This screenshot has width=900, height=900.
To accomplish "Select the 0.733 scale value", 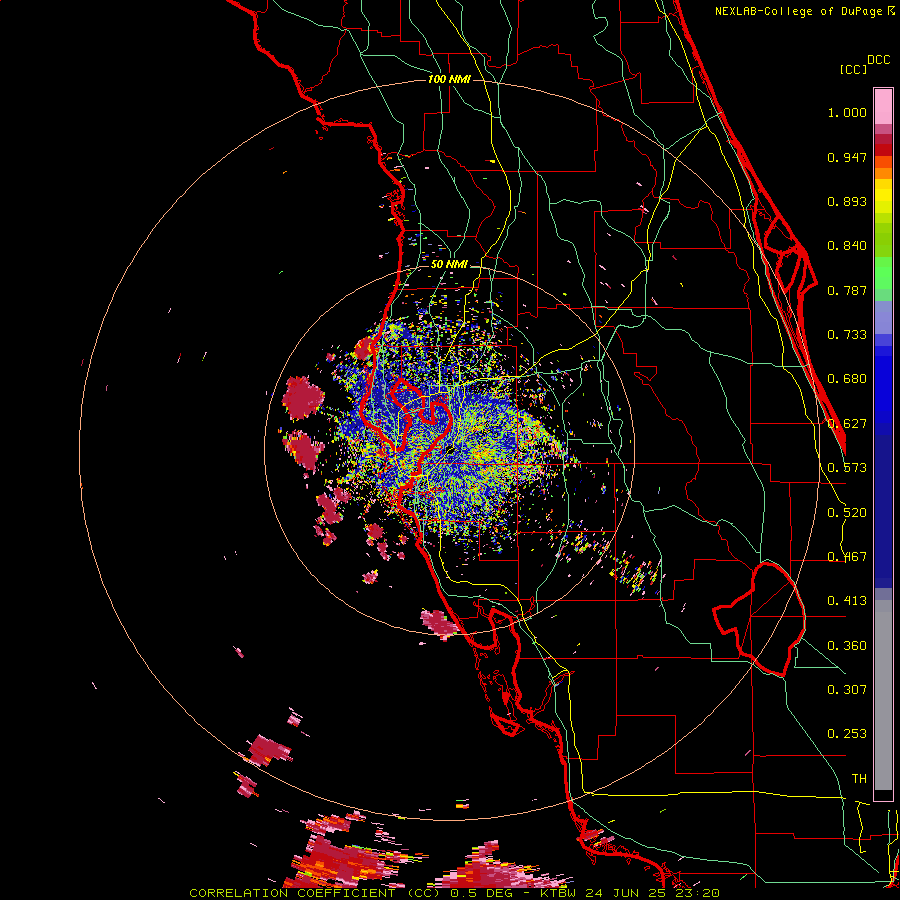I will (x=847, y=335).
